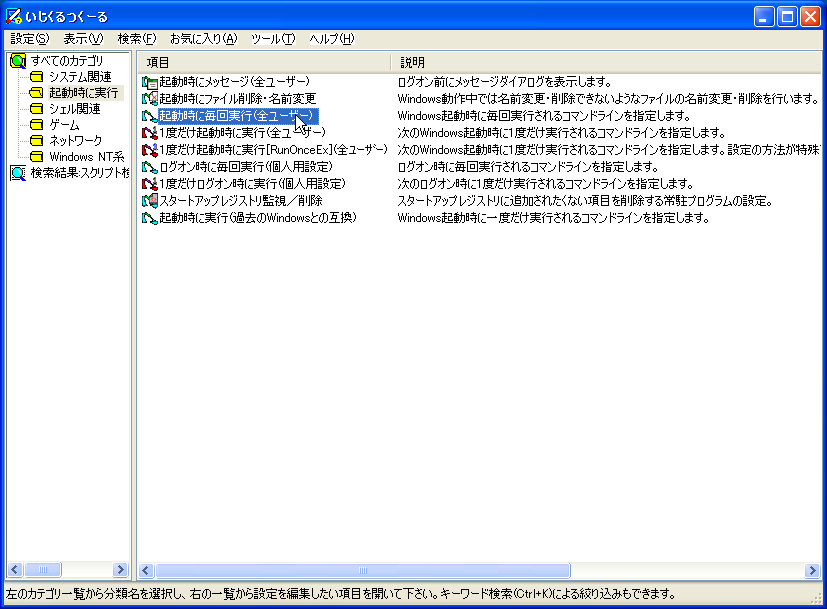Open the ヘルプ(H) menu
827x609 pixels.
pos(331,38)
